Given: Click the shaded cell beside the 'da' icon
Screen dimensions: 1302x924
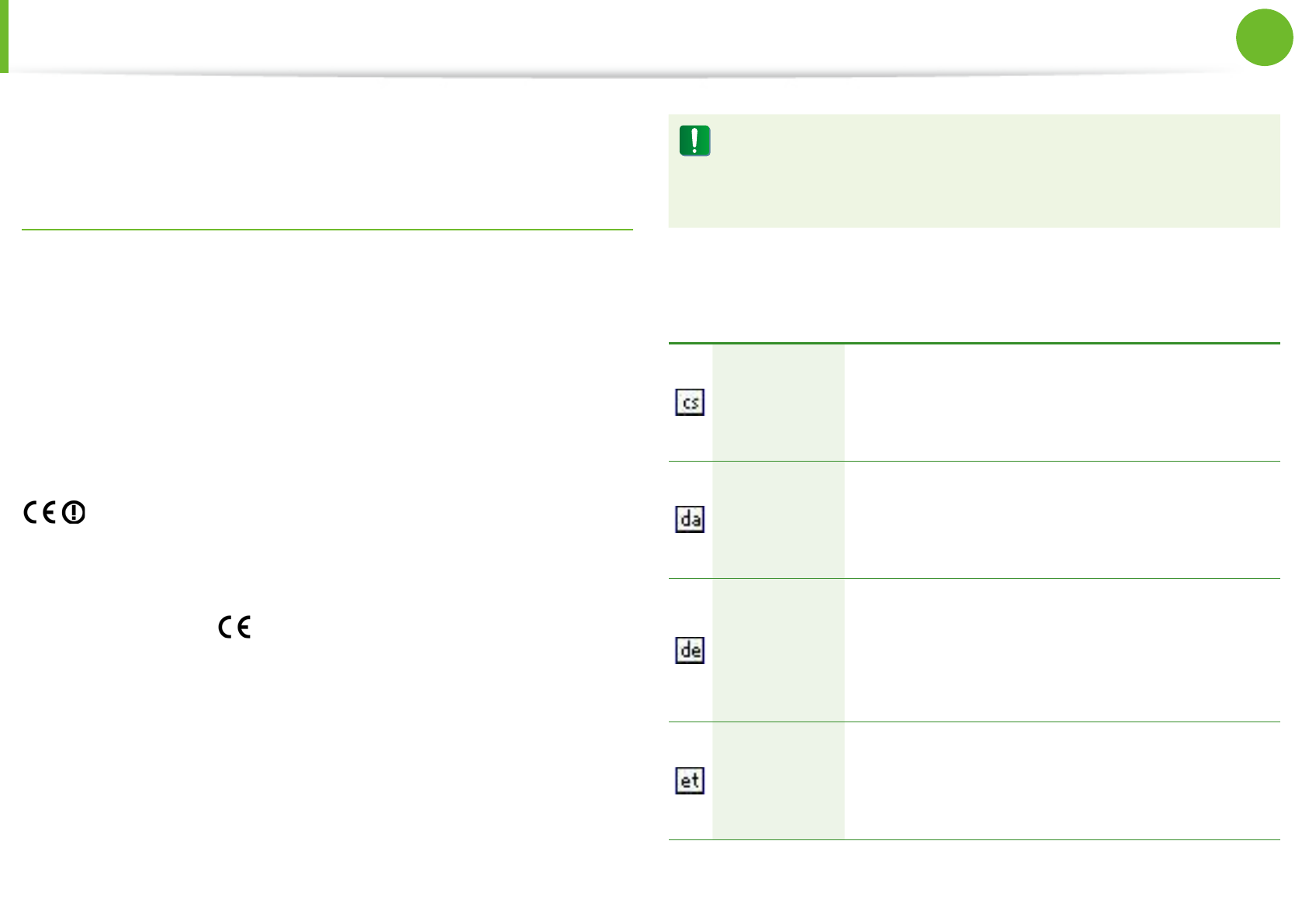Looking at the screenshot, I should click(x=778, y=520).
